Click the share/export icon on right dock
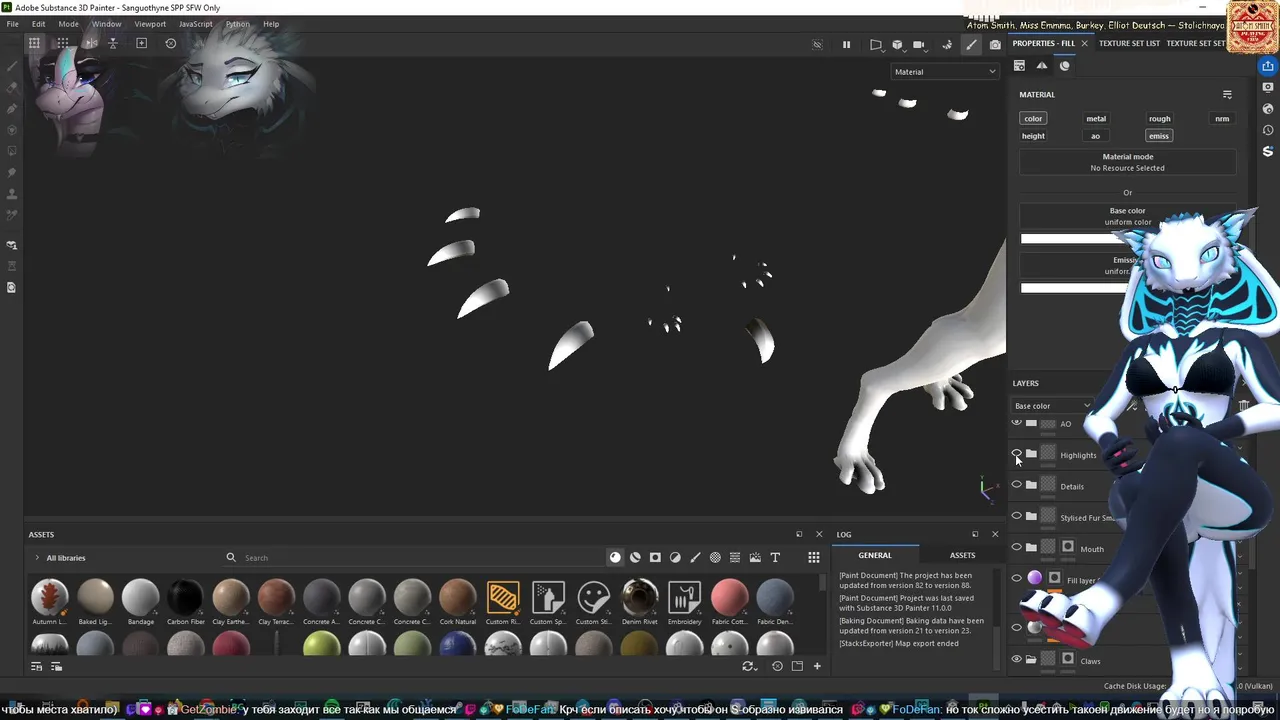The height and width of the screenshot is (720, 1280). (1268, 66)
